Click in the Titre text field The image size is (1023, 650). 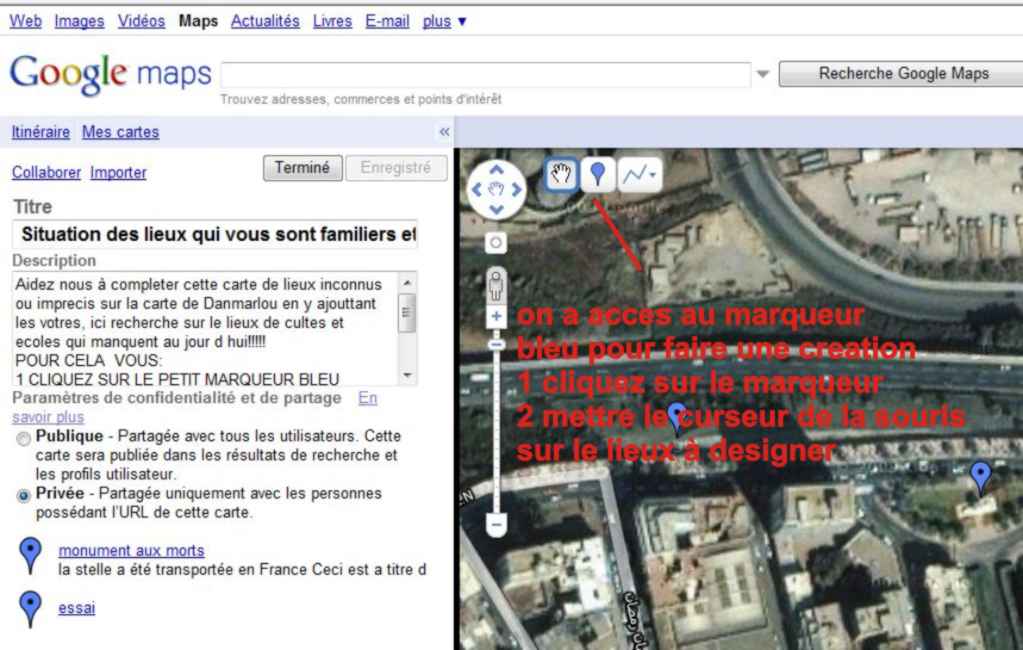click(x=214, y=235)
